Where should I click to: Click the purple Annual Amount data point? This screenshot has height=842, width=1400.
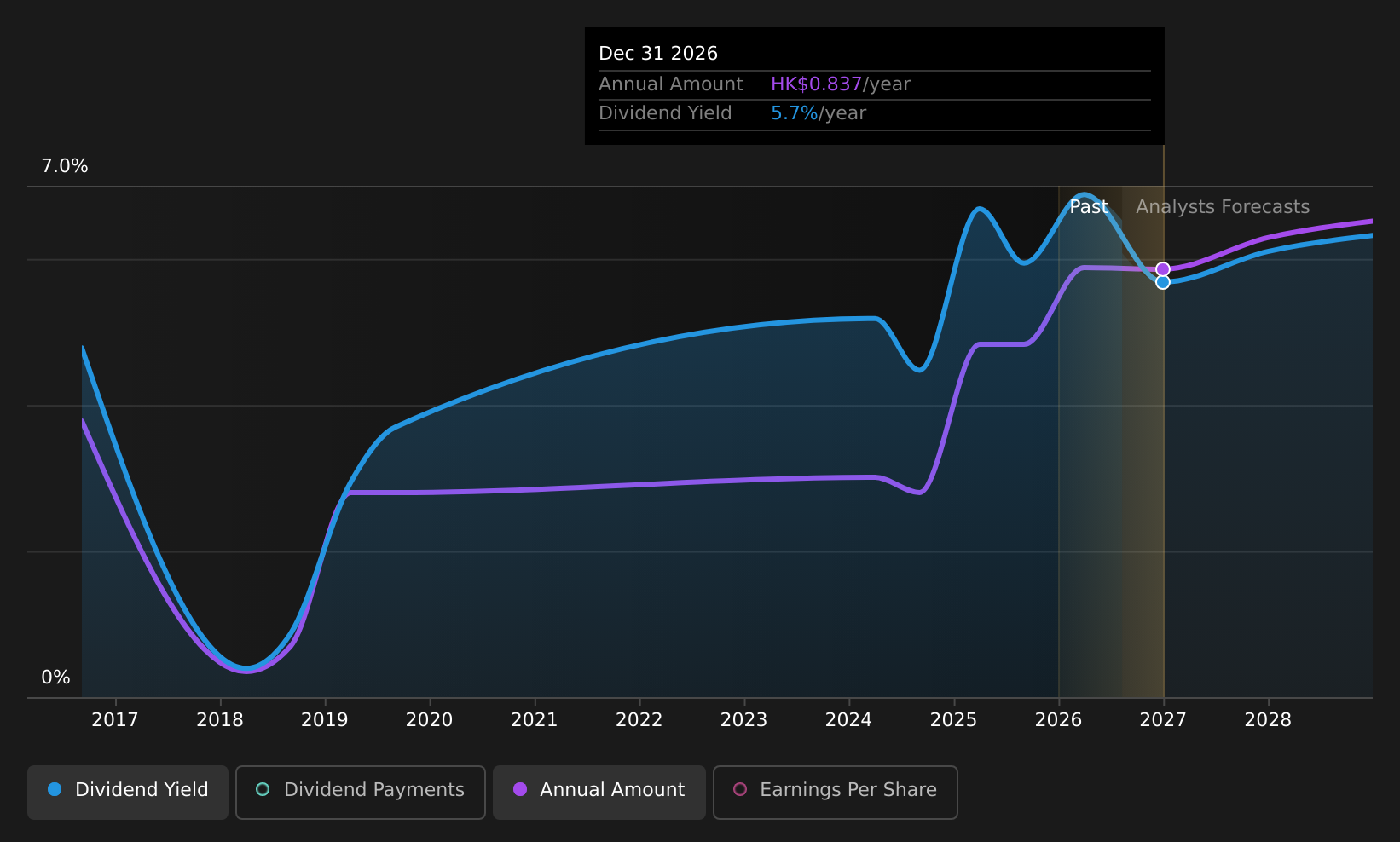coord(1163,269)
